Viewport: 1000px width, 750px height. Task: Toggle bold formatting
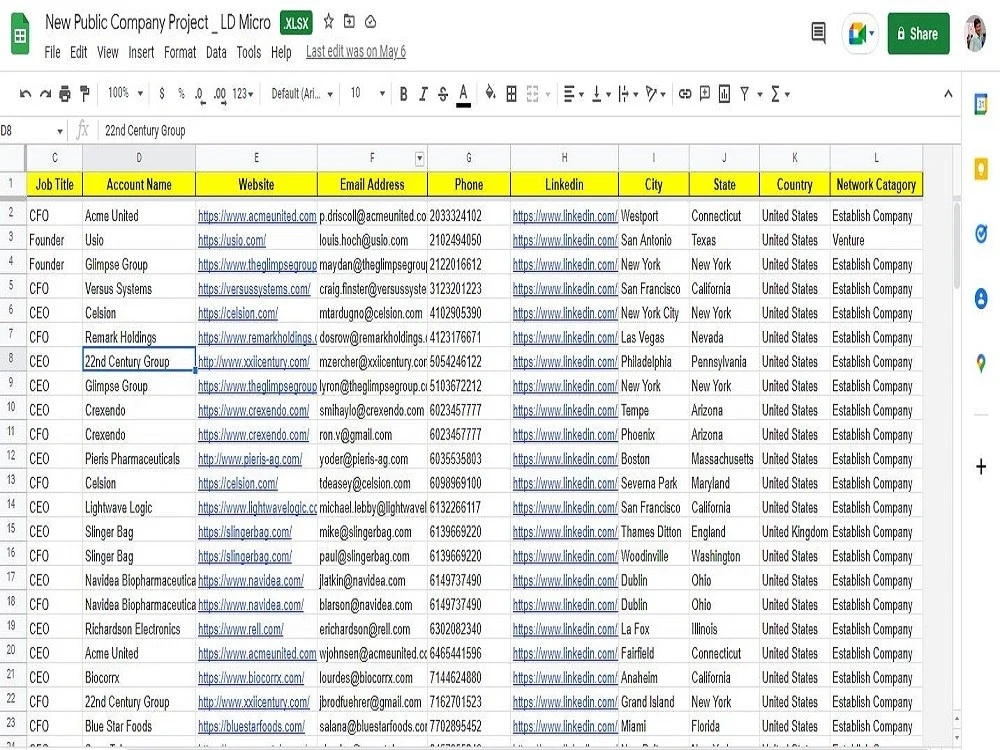403,94
